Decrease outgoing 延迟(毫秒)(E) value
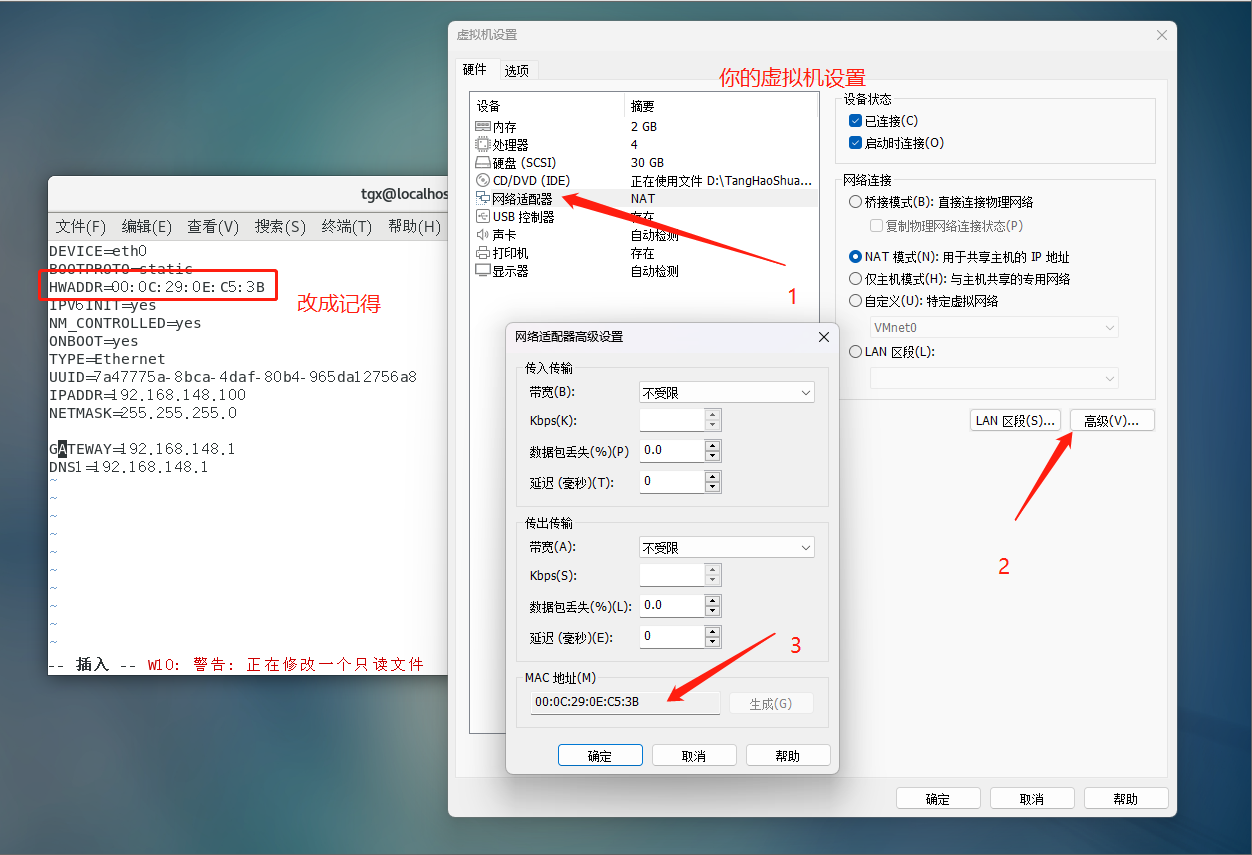The image size is (1252, 855). [x=712, y=642]
